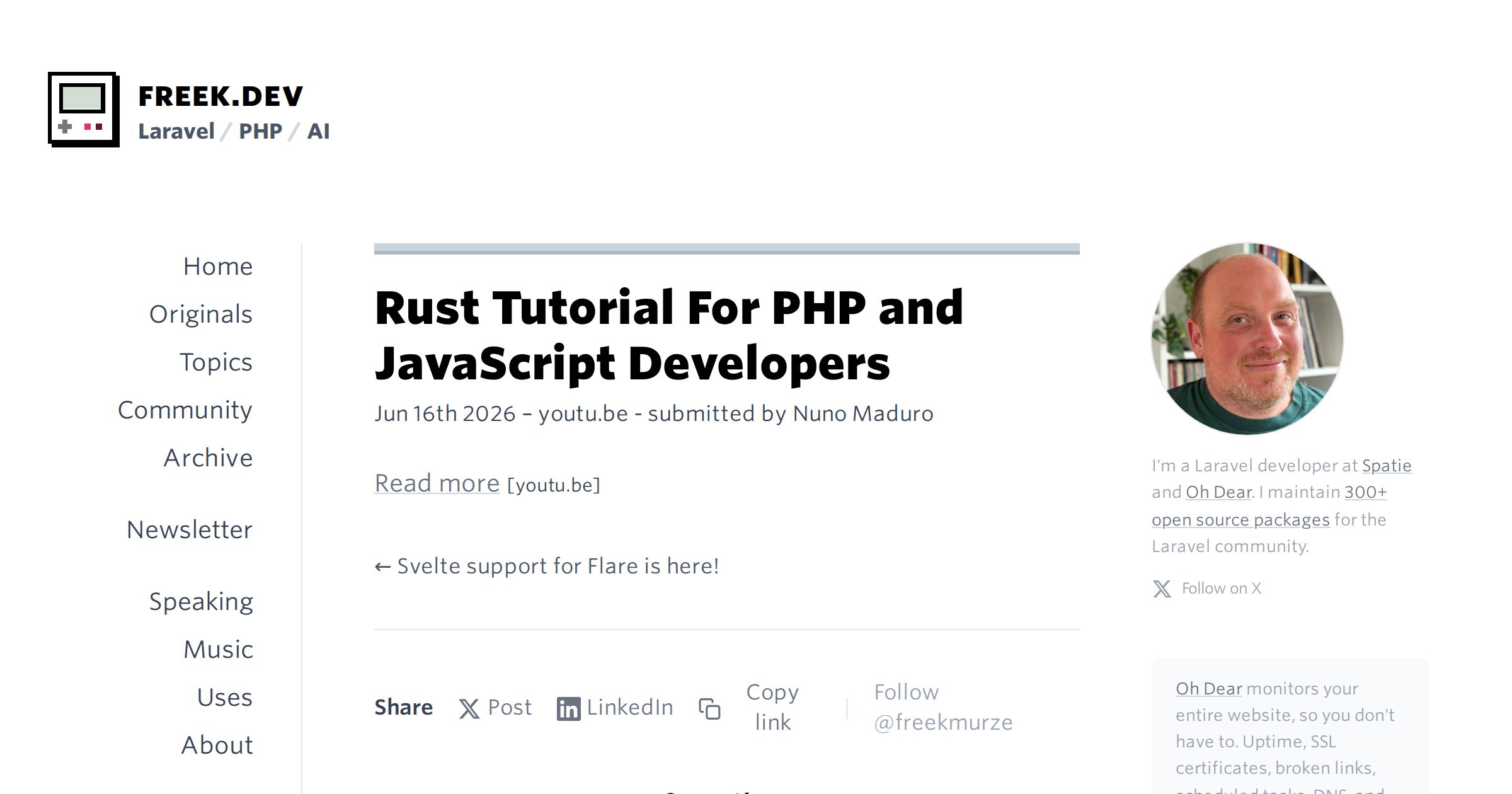Click the copy link clipboard icon
1512x794 pixels.
709,709
